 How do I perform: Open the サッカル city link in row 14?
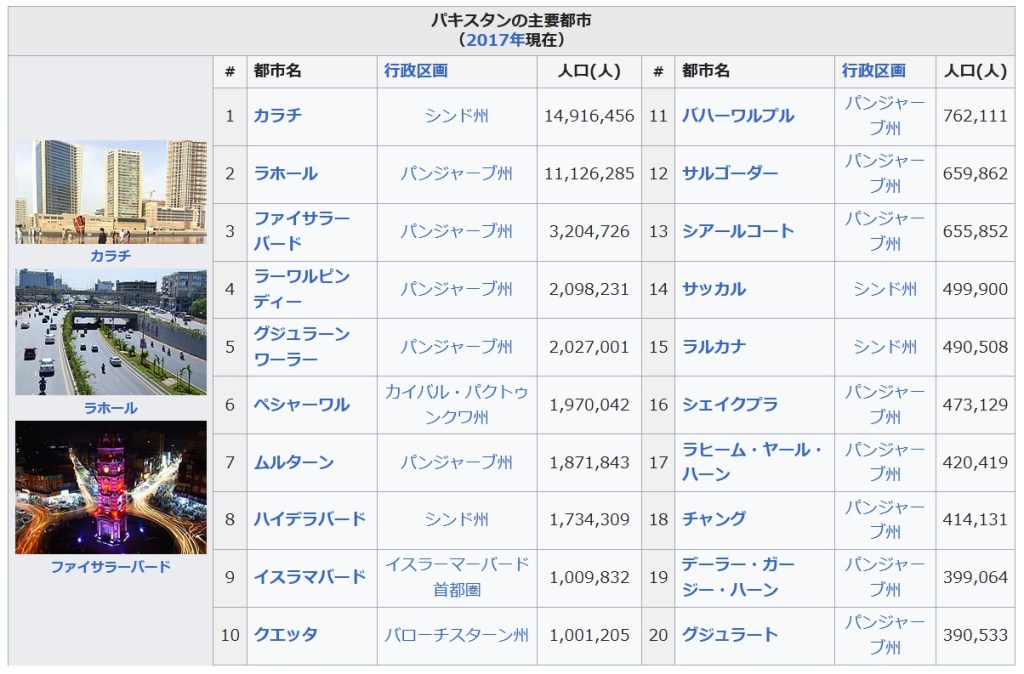point(713,289)
